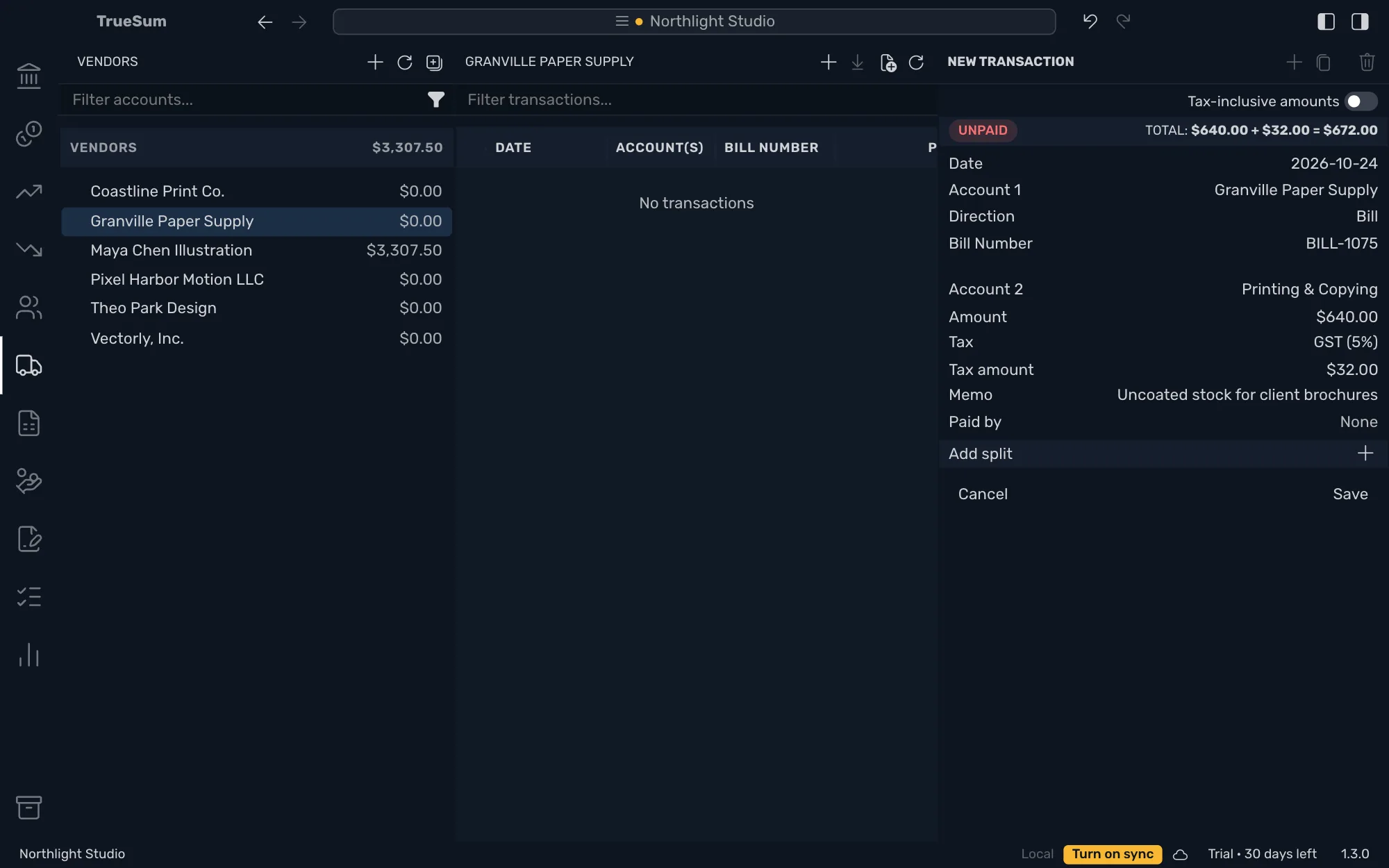
Task: Save the new transaction
Action: tap(1350, 494)
